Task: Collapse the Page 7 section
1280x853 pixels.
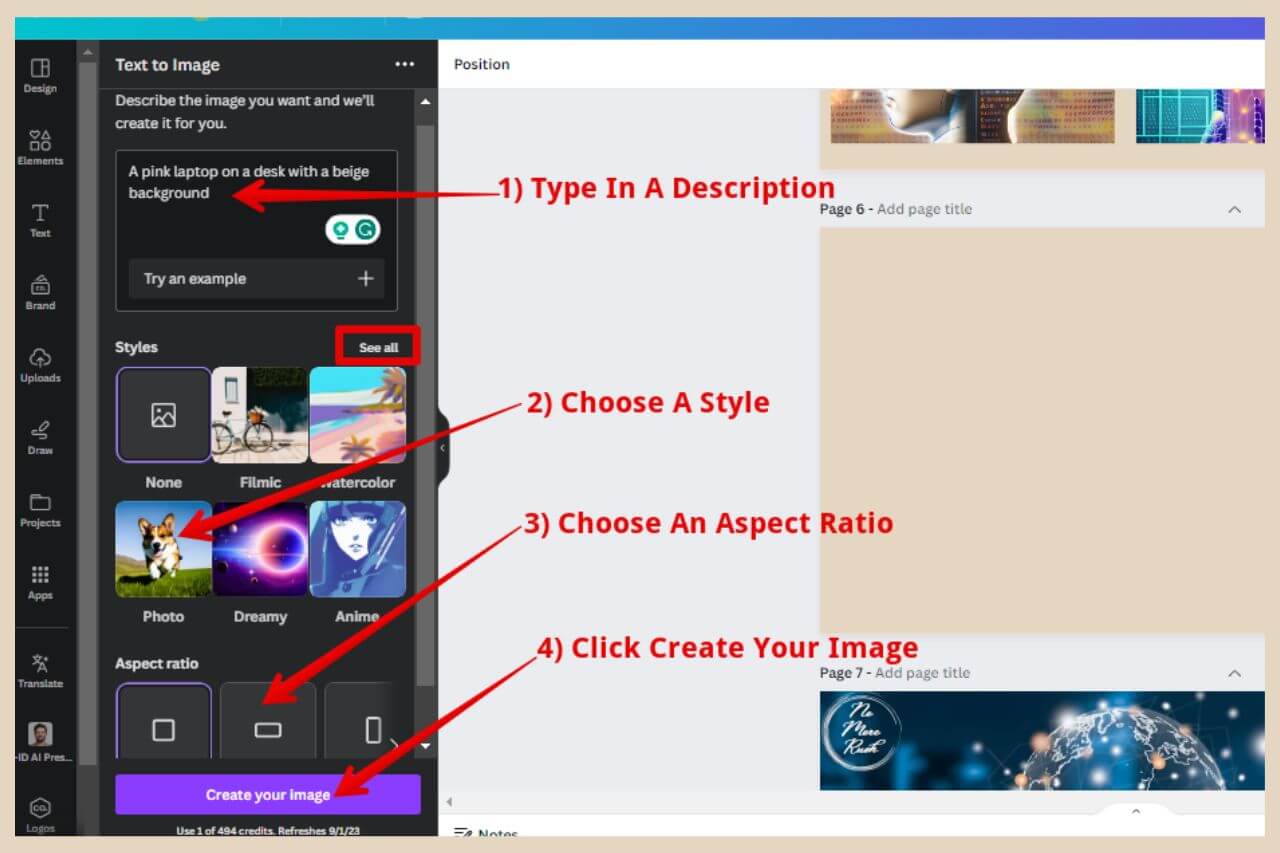Action: pos(1235,673)
